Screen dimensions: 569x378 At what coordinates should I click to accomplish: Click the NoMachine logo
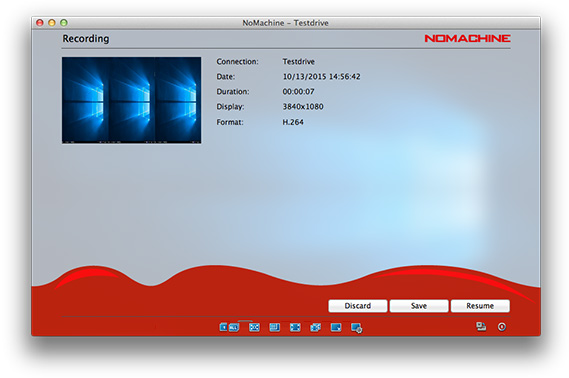[467, 38]
